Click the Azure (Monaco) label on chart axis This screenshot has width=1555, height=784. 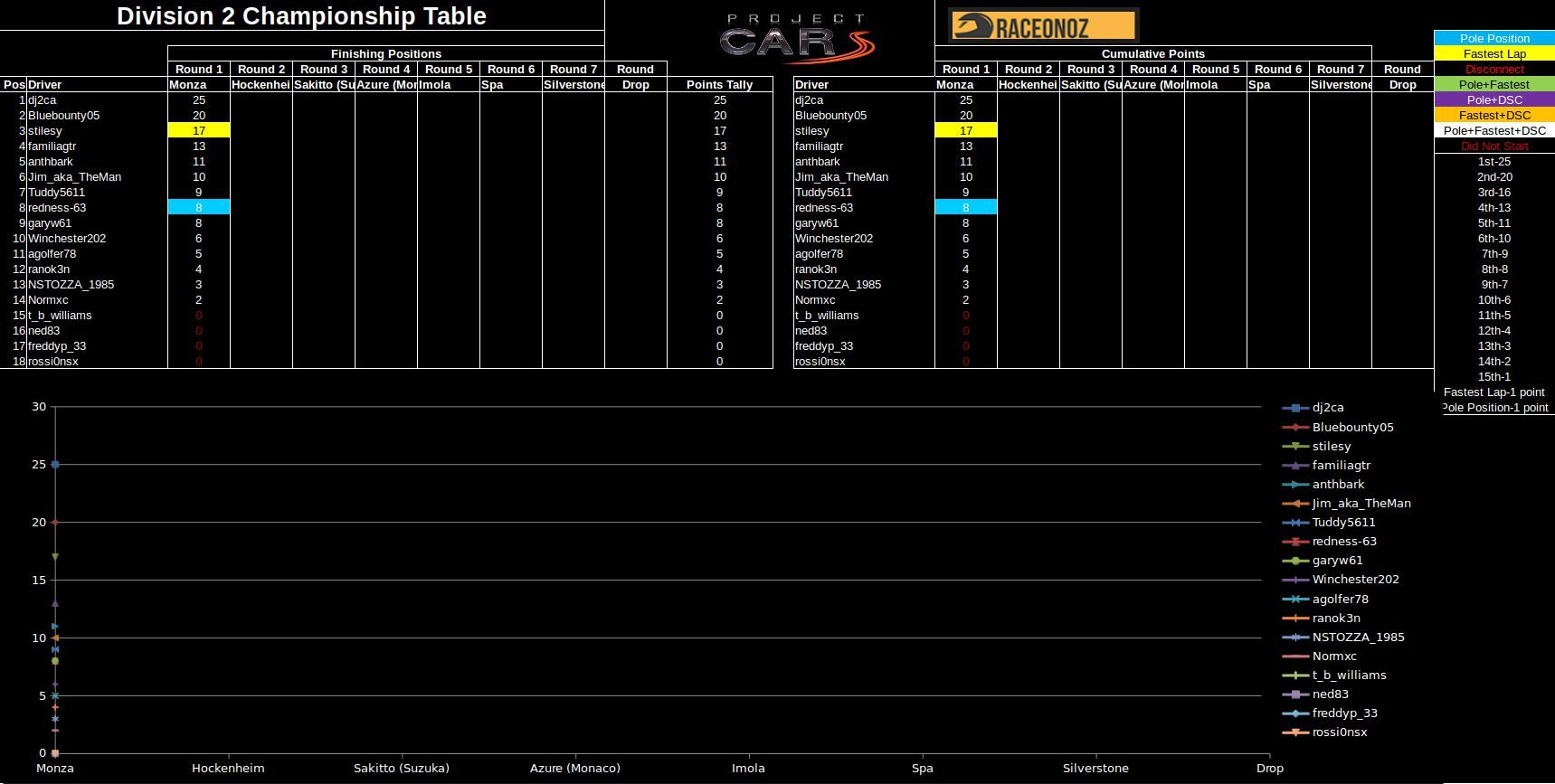point(575,768)
